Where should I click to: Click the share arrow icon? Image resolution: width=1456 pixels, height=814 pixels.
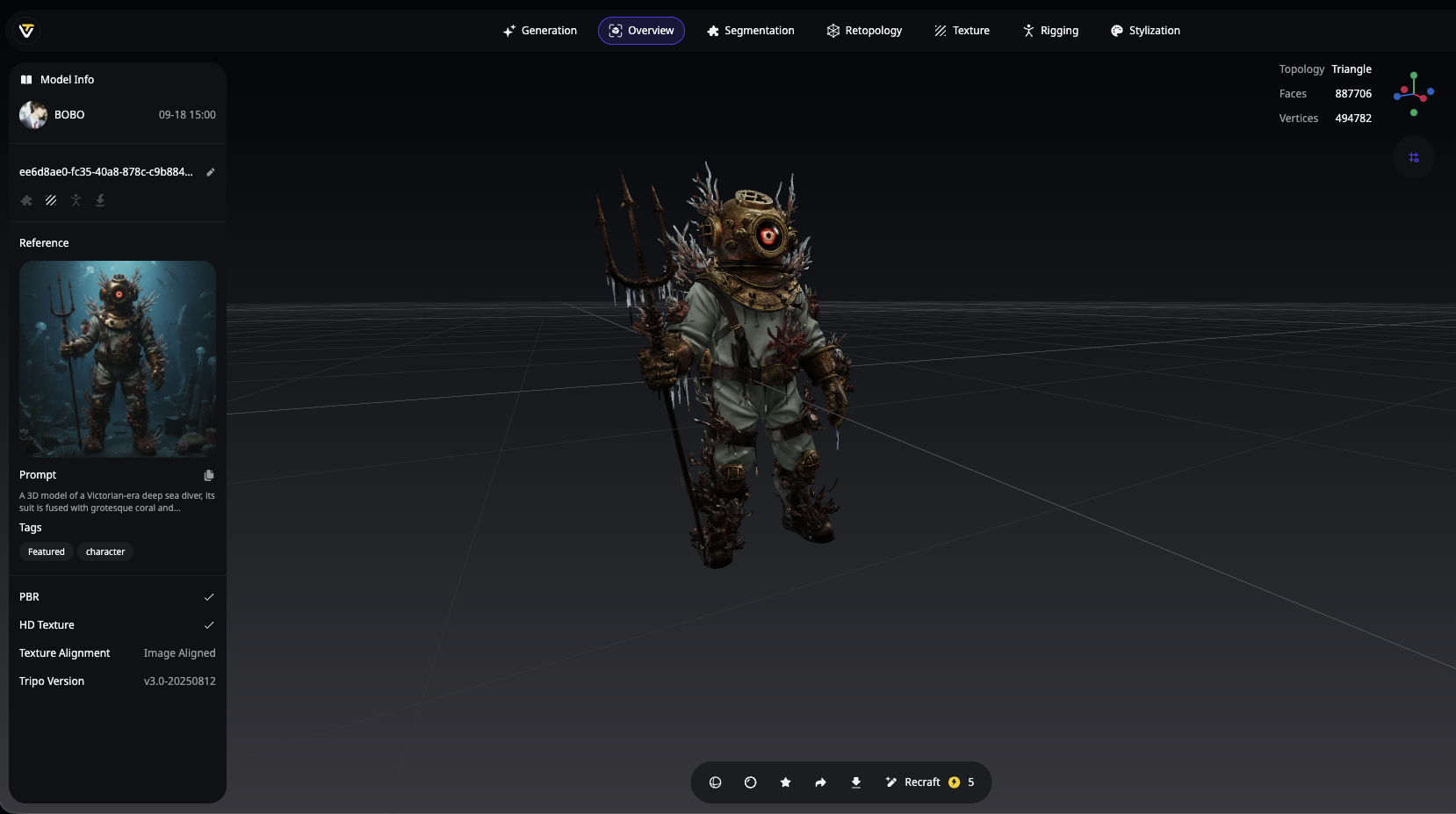[820, 782]
